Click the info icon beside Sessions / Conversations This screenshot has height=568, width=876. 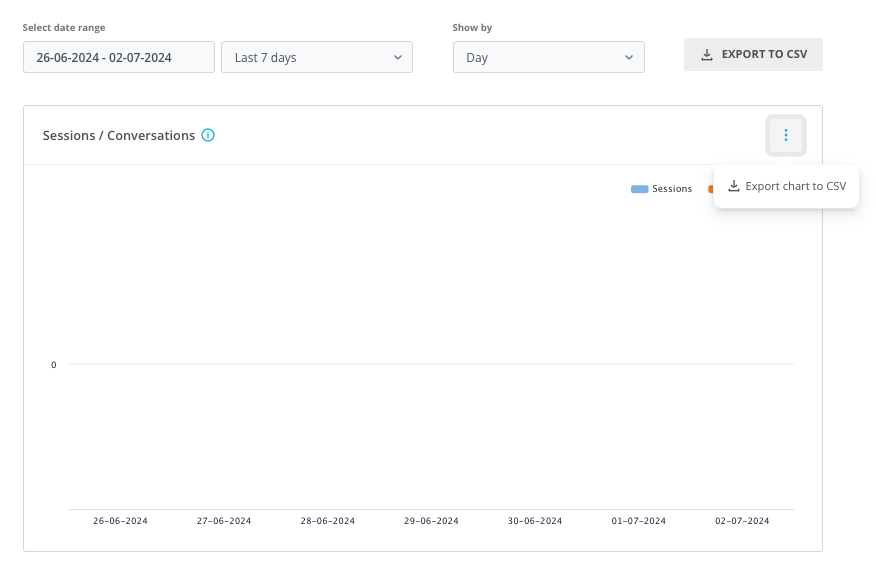pos(208,135)
